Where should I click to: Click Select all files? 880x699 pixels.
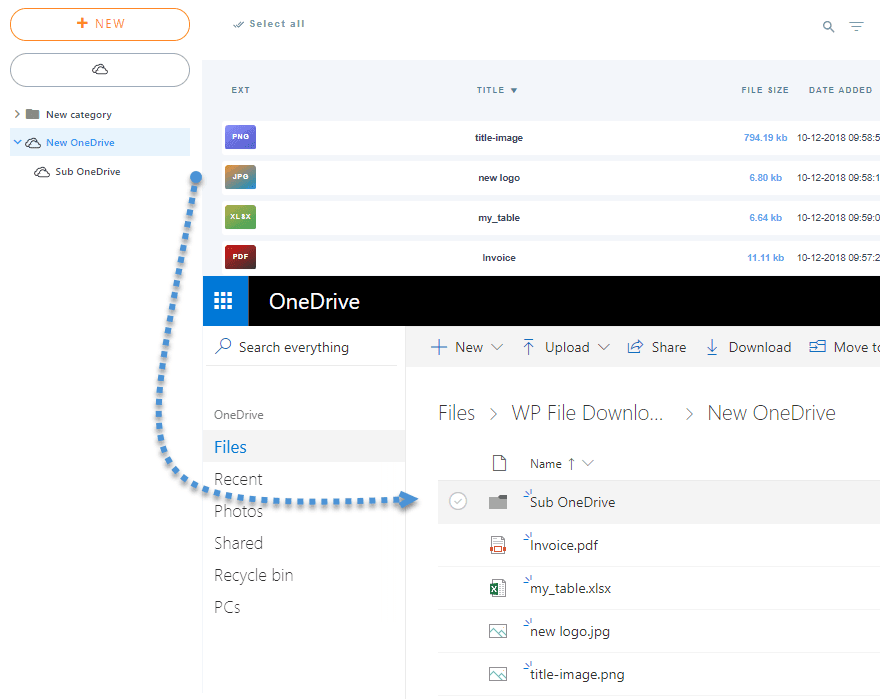coord(269,24)
